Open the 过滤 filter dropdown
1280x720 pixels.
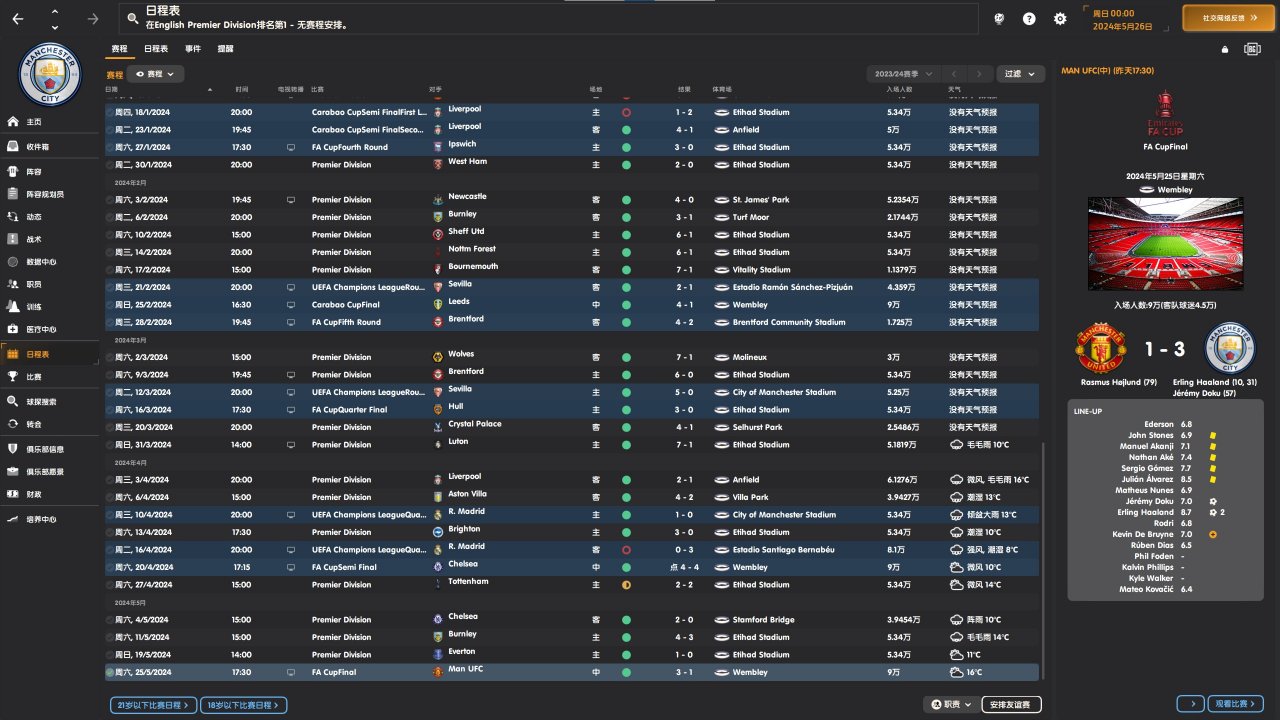click(1020, 74)
